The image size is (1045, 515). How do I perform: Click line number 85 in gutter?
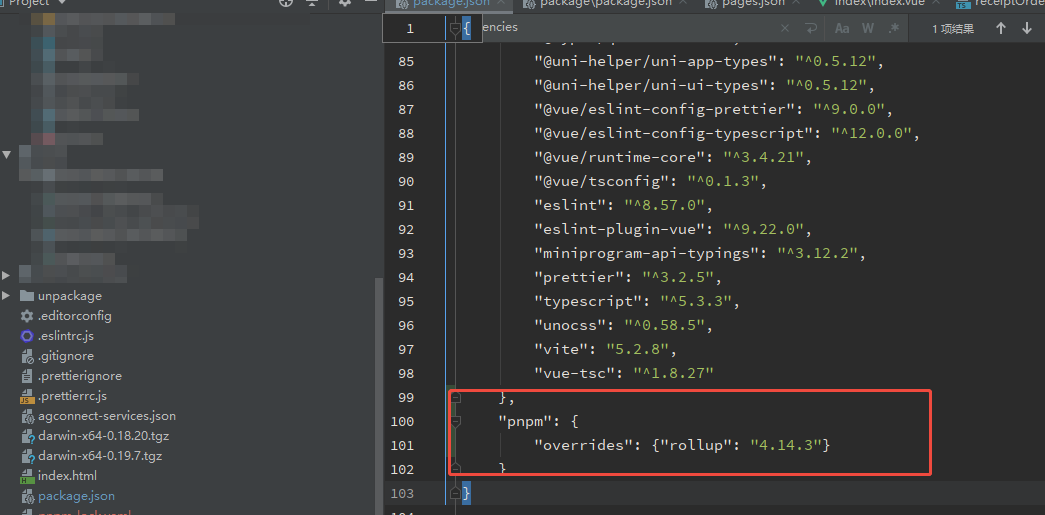pos(406,62)
